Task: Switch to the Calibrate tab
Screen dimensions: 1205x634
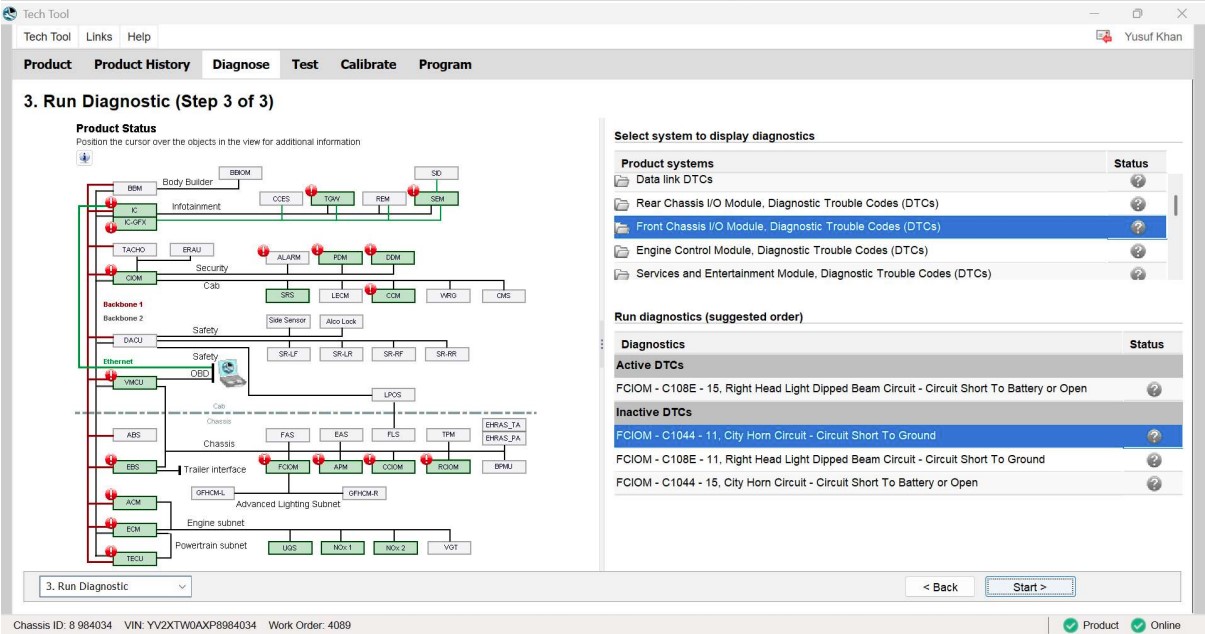Action: [x=368, y=64]
